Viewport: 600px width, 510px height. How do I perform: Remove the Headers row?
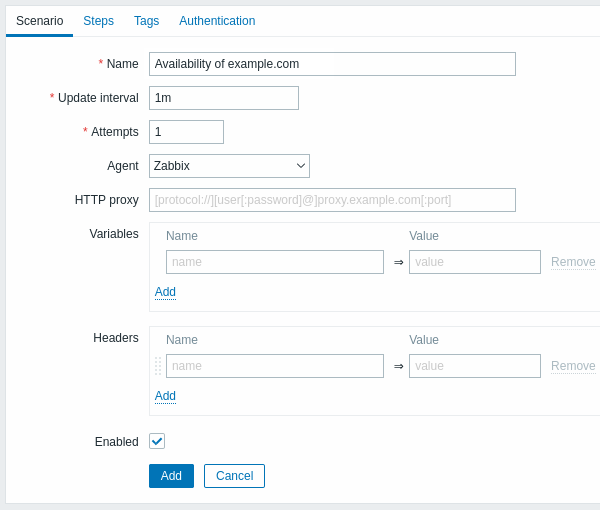tap(573, 366)
